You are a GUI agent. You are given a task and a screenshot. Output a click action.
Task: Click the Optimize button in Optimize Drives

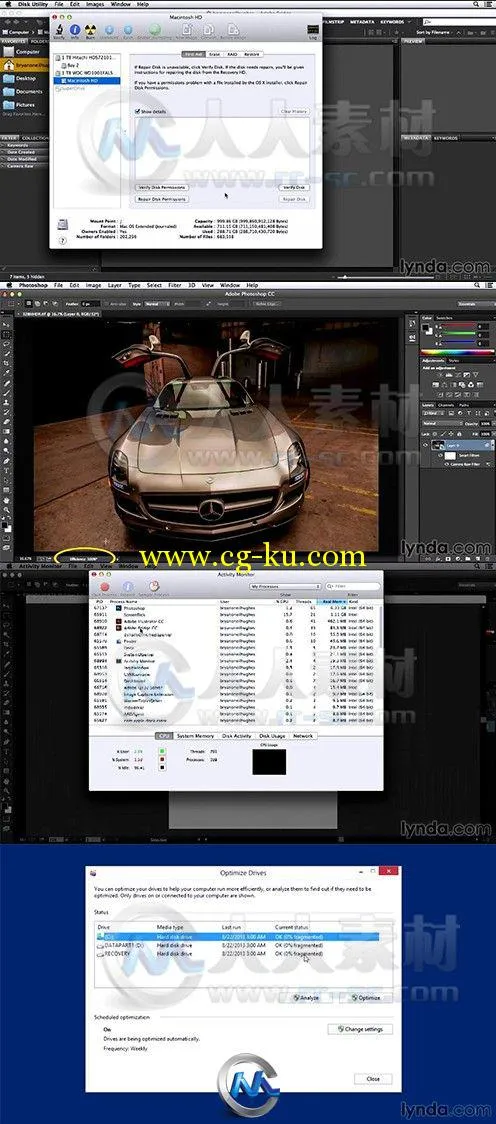[x=365, y=997]
